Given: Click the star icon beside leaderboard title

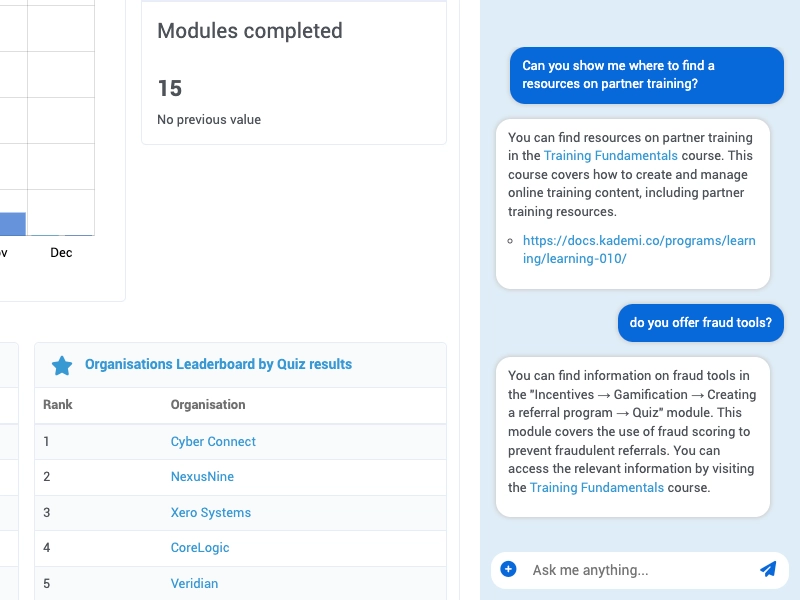Looking at the screenshot, I should point(62,365).
